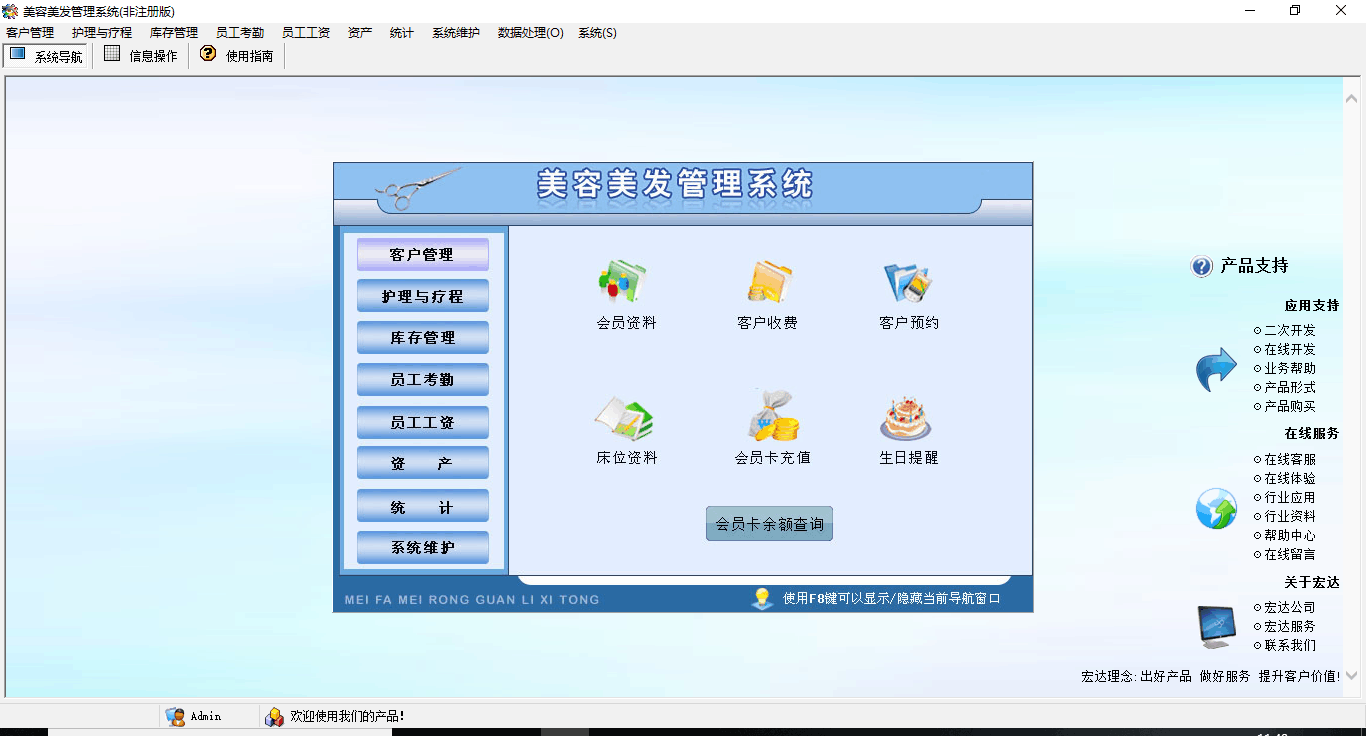Open the 在线留言 link

pos(1290,554)
